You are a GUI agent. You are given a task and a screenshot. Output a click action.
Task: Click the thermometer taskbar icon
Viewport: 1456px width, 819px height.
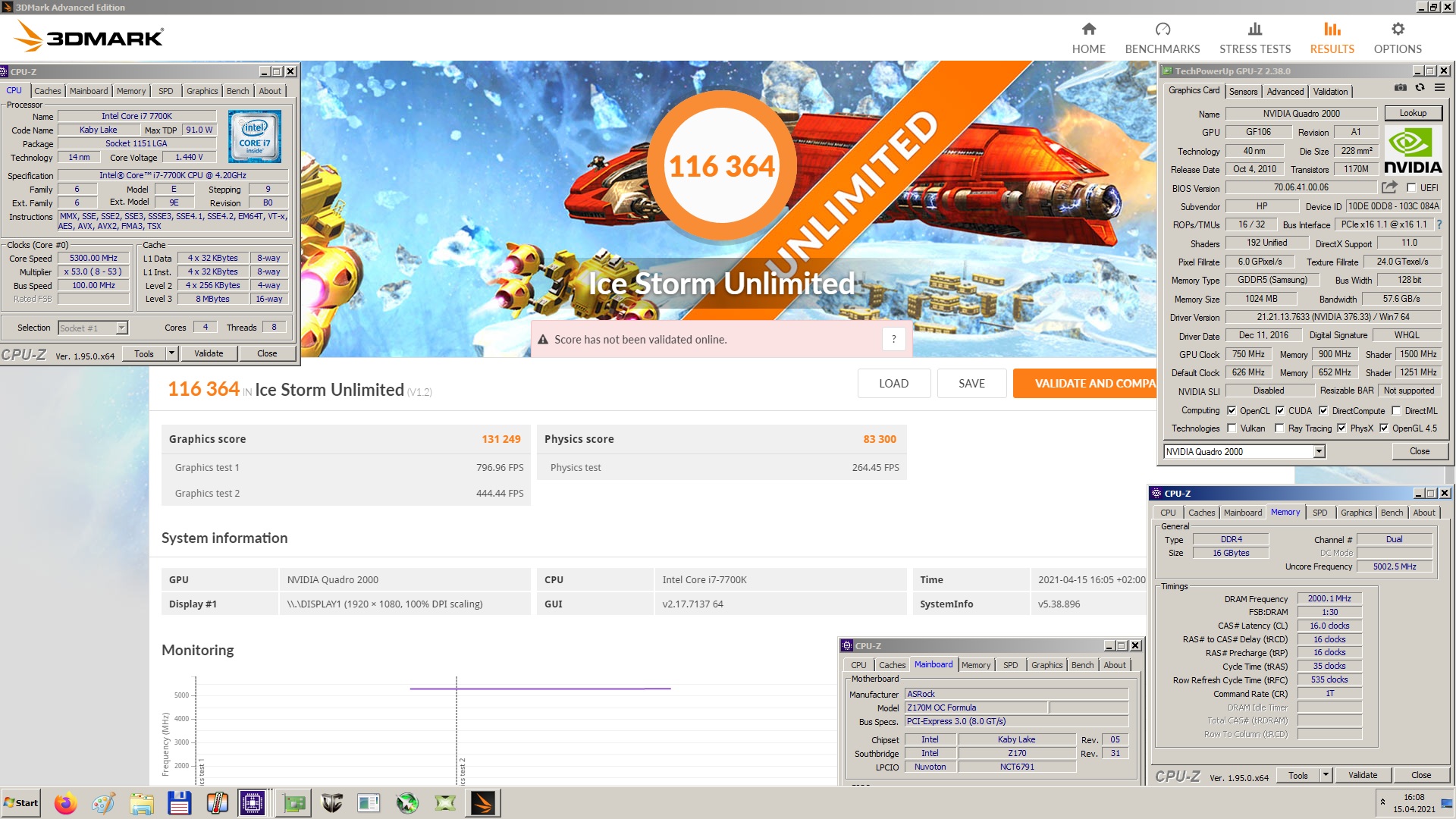coord(218,803)
